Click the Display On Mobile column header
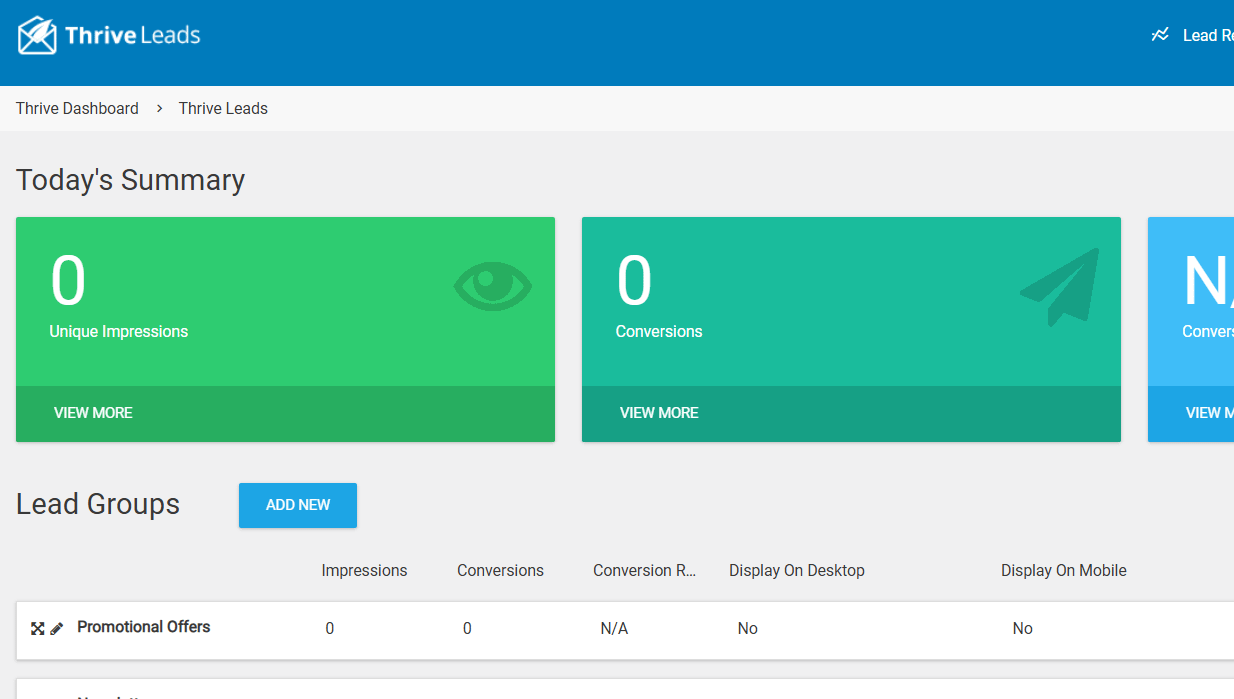The width and height of the screenshot is (1234, 699). pos(1063,570)
